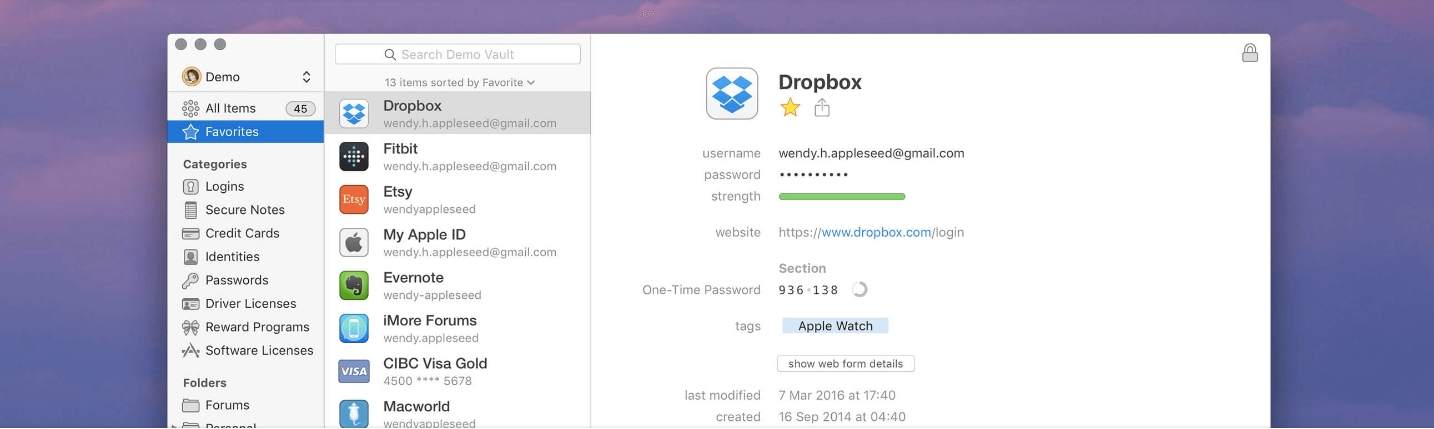Click the 'show web form details' button
The image size is (1434, 429).
click(x=846, y=364)
